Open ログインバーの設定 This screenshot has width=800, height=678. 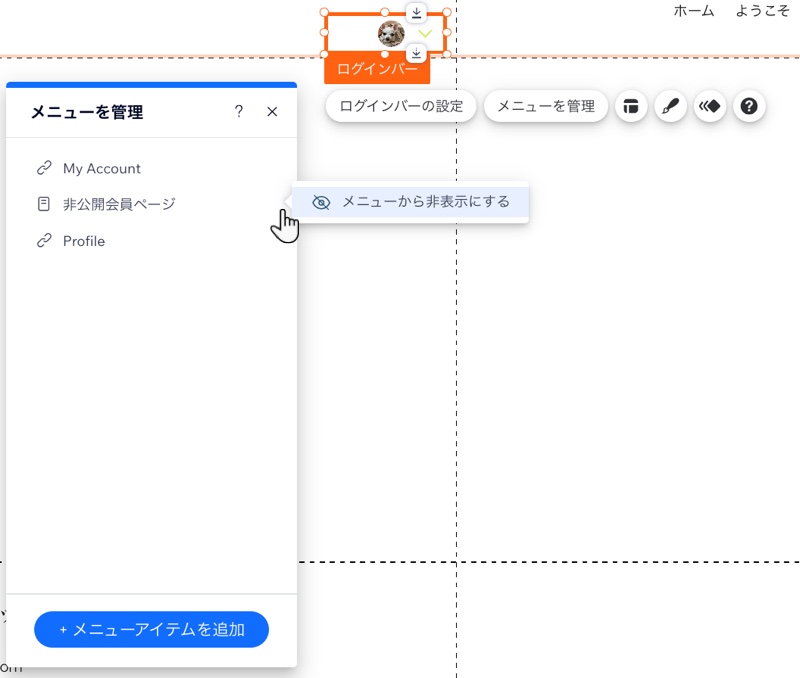click(x=400, y=106)
